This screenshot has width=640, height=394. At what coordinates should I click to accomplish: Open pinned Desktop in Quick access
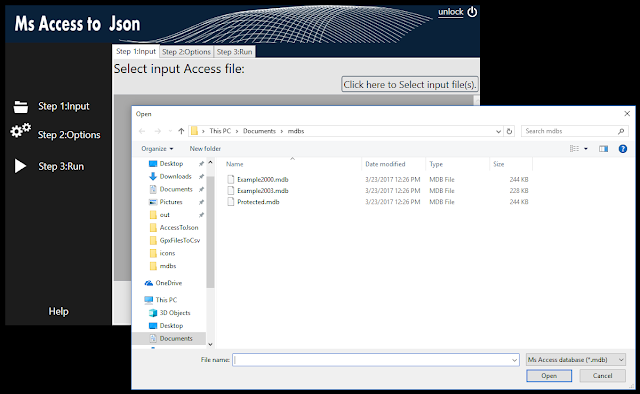(x=171, y=163)
